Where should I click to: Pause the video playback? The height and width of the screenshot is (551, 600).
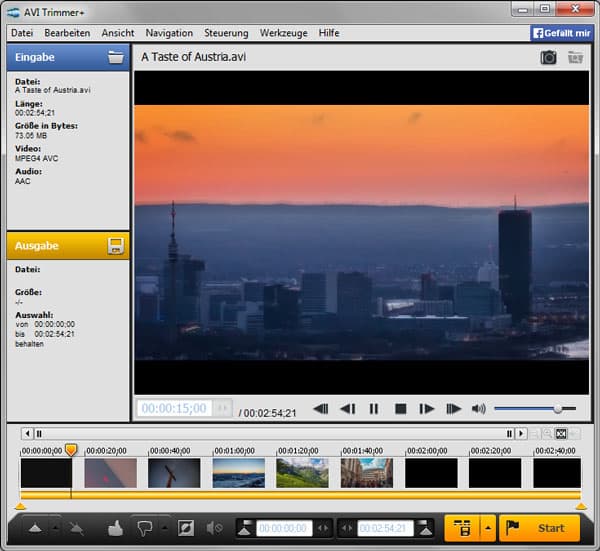374,408
